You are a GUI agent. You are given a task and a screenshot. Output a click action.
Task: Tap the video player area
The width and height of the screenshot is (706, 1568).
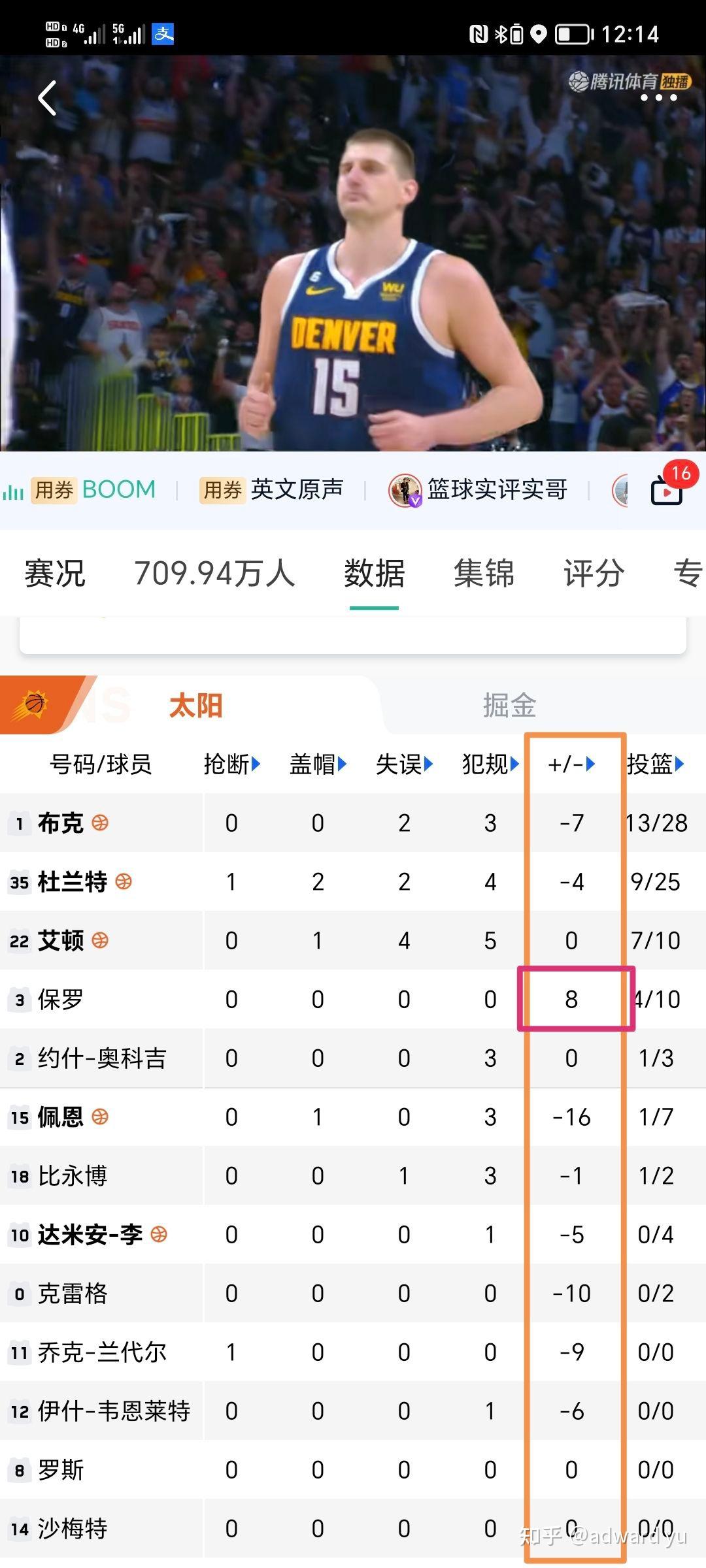(x=353, y=253)
